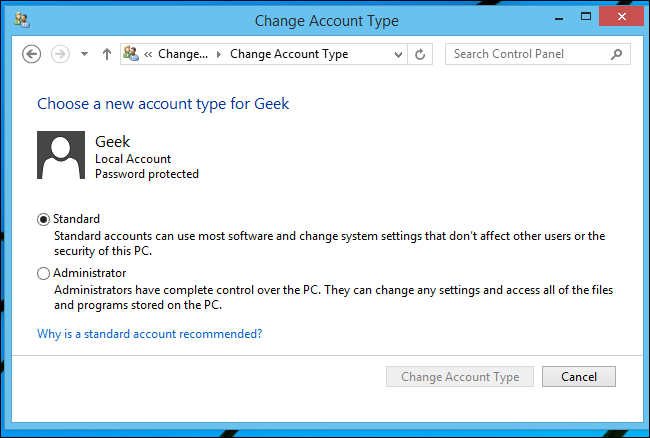Click the title bar window icon
650x438 pixels.
pos(22,20)
